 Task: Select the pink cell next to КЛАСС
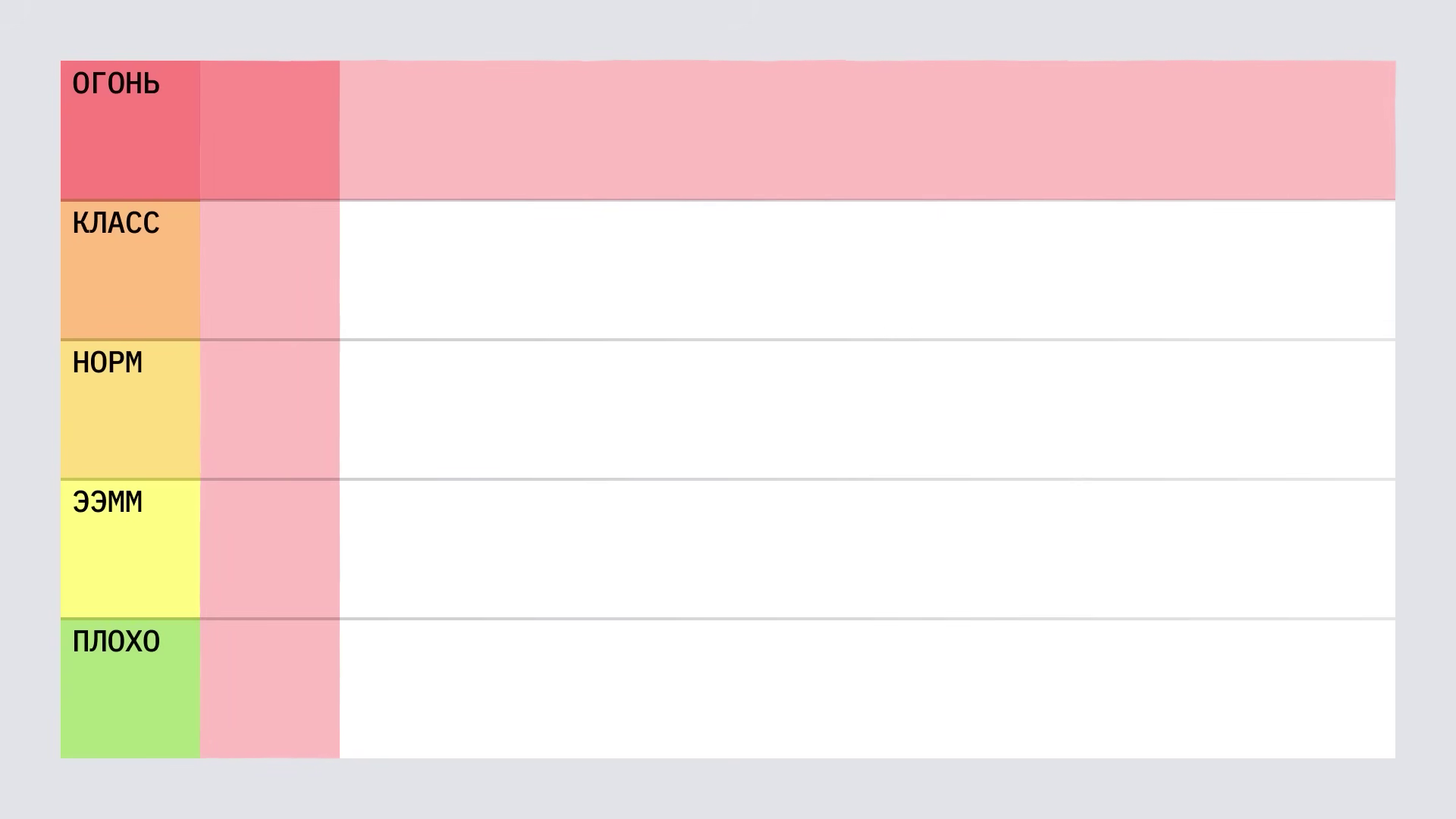270,270
